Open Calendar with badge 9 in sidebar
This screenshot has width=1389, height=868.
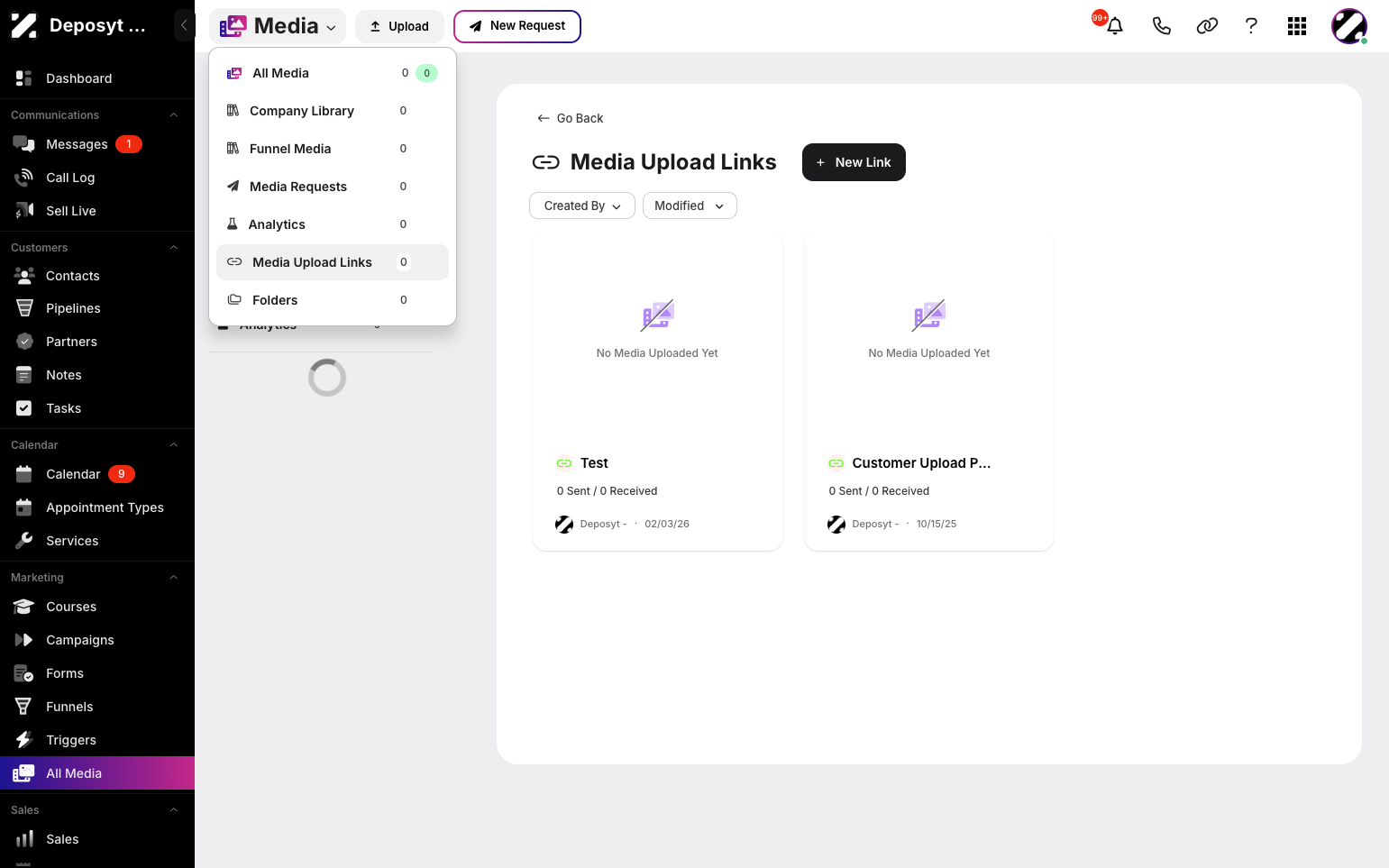tap(97, 474)
